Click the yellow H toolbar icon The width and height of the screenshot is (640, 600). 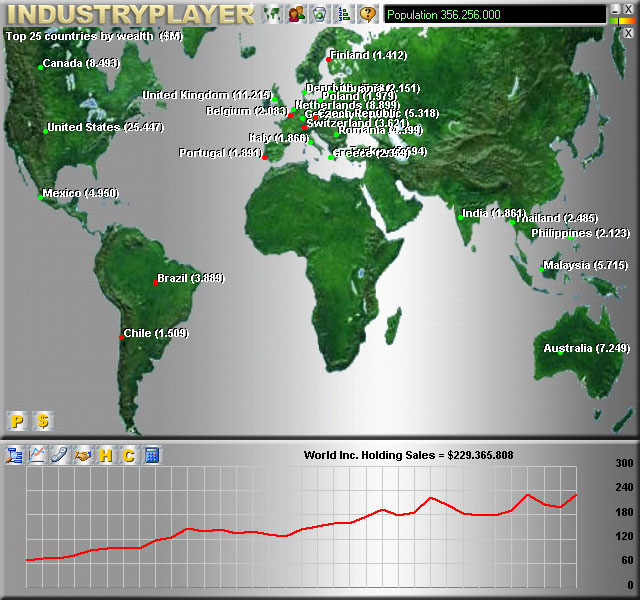(x=106, y=455)
